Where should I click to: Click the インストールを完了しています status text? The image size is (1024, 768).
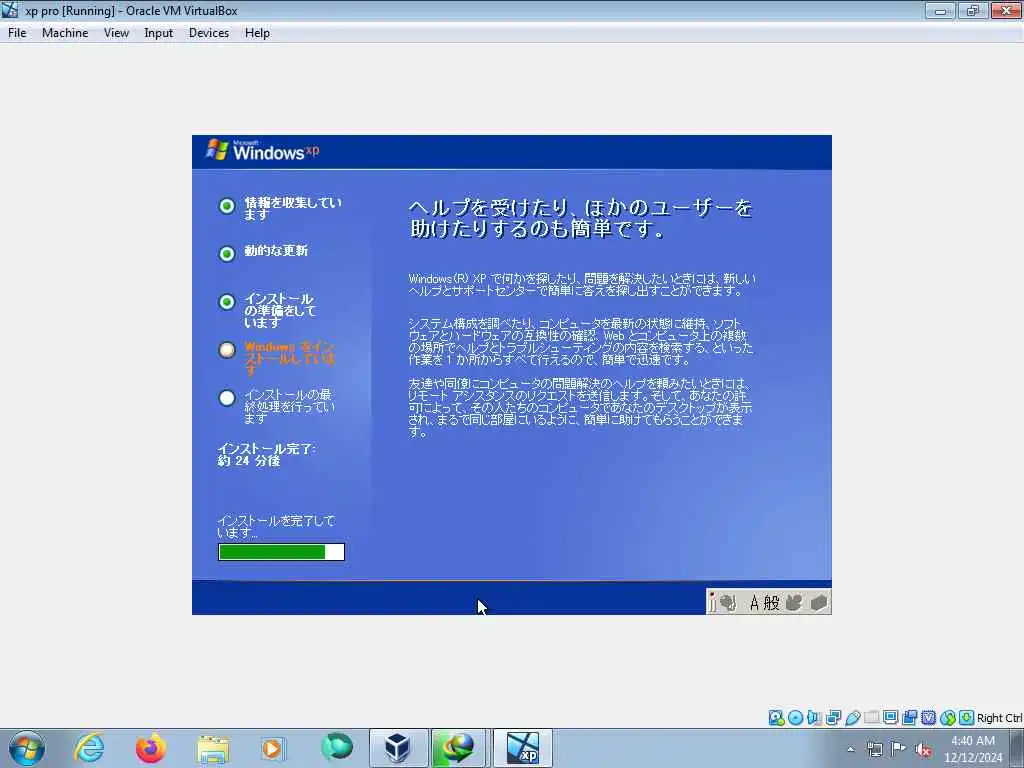[276, 526]
